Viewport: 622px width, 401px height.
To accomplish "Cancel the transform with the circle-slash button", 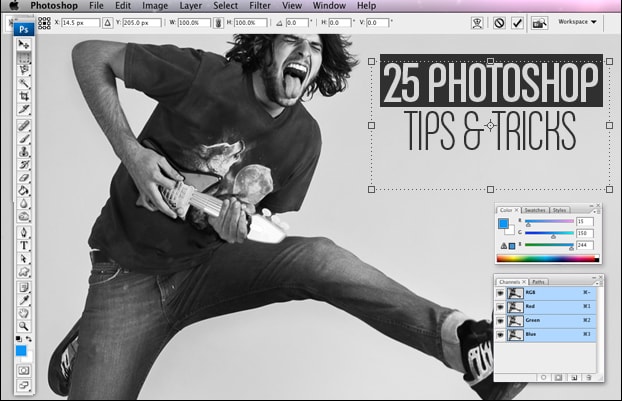I will click(x=499, y=23).
